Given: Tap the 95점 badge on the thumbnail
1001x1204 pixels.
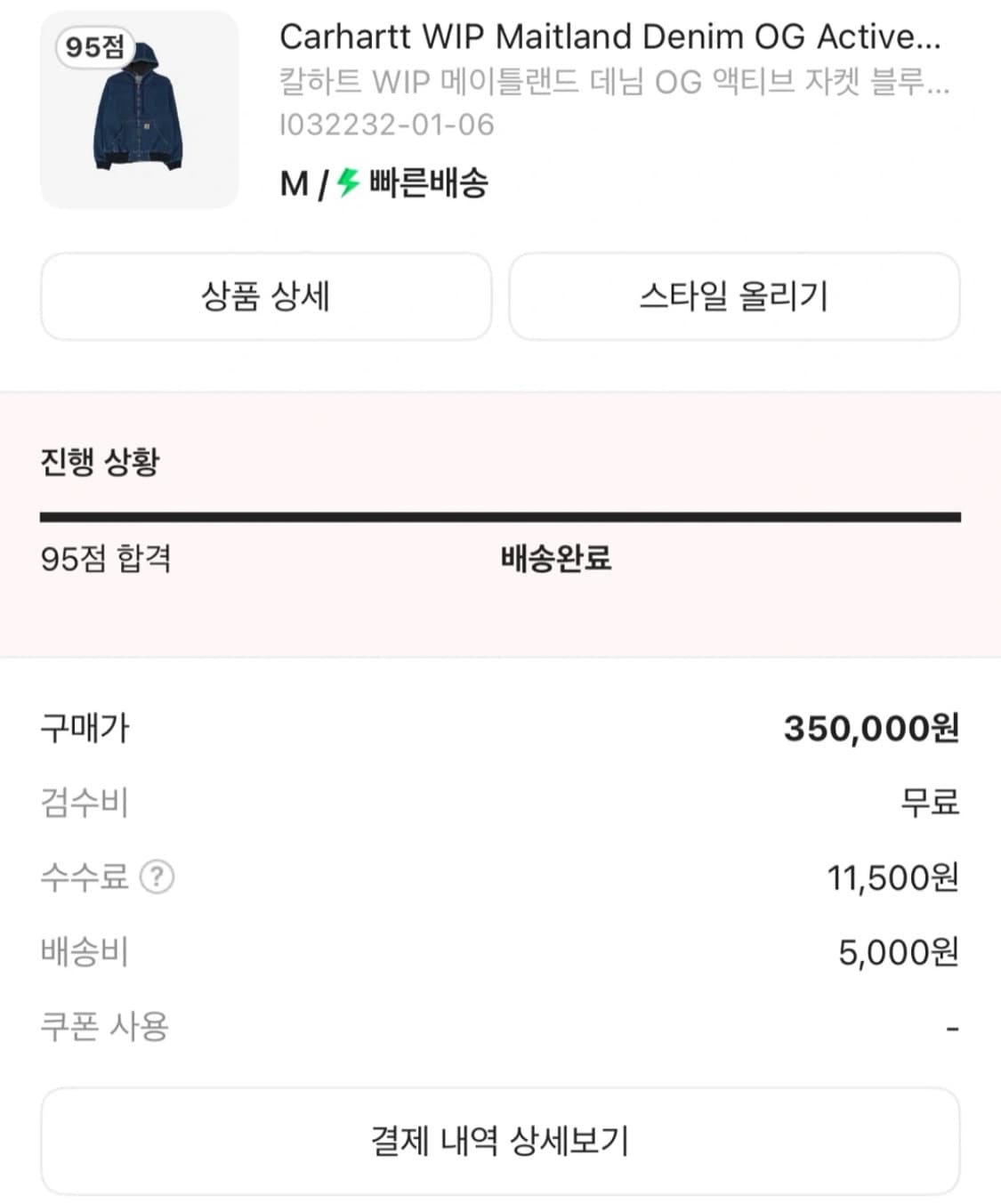Looking at the screenshot, I should pyautogui.click(x=94, y=46).
